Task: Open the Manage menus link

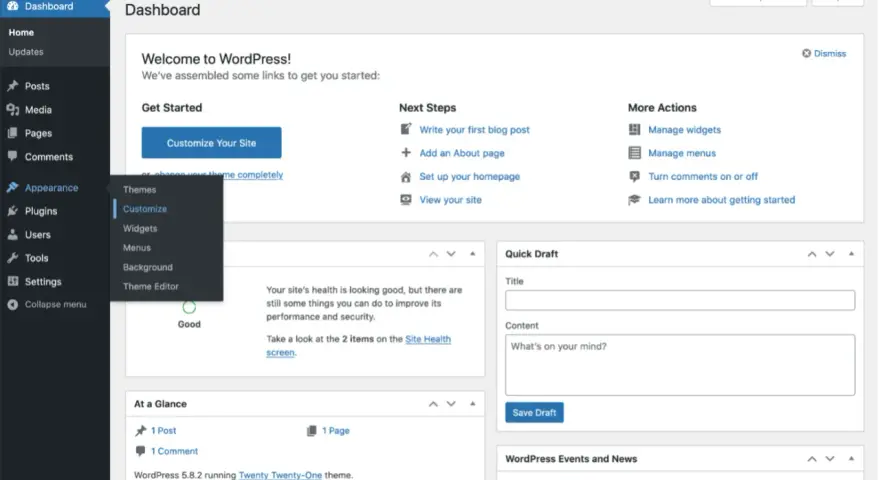Action: coord(682,153)
